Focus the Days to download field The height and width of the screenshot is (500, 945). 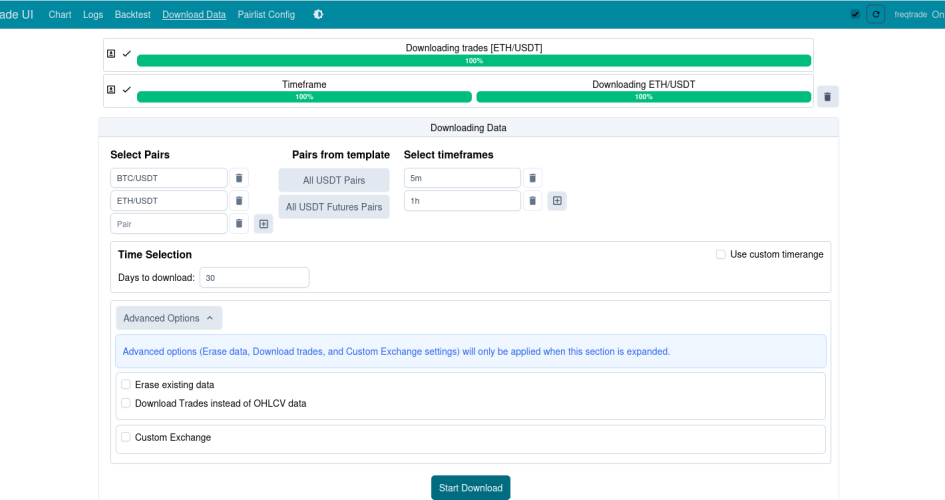pos(254,278)
